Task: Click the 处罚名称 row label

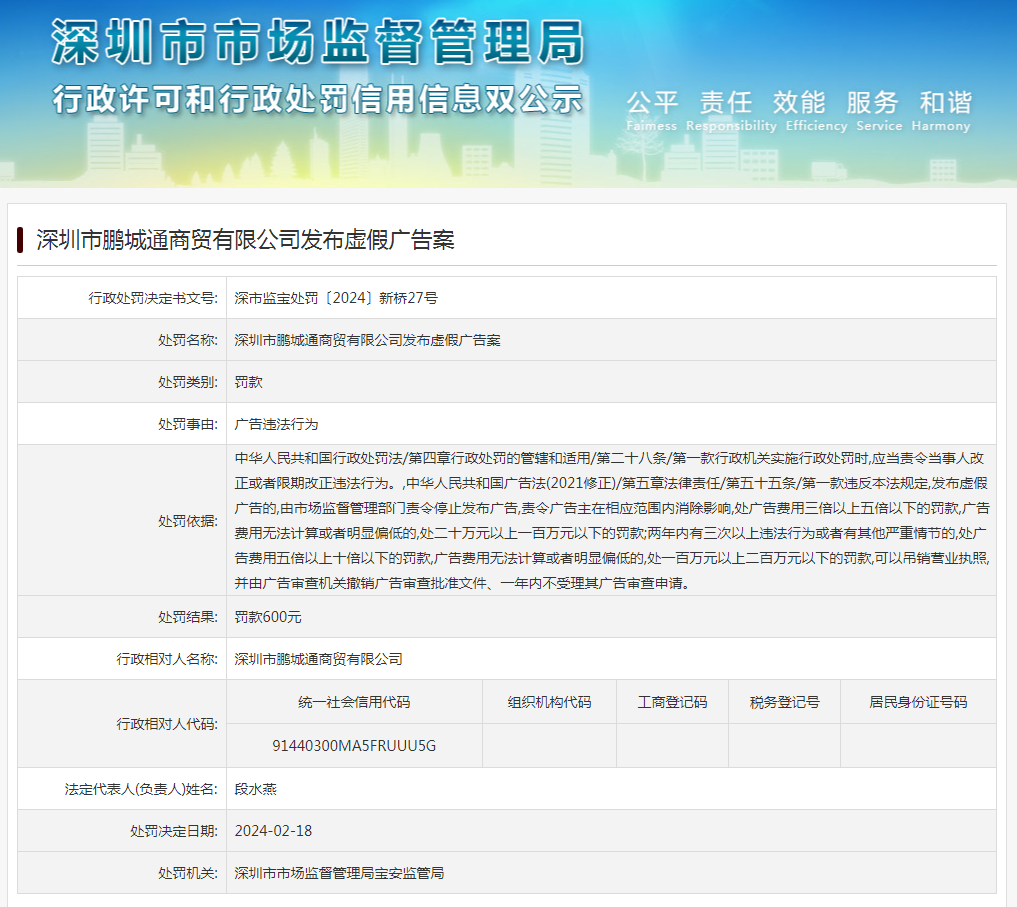Action: [188, 340]
